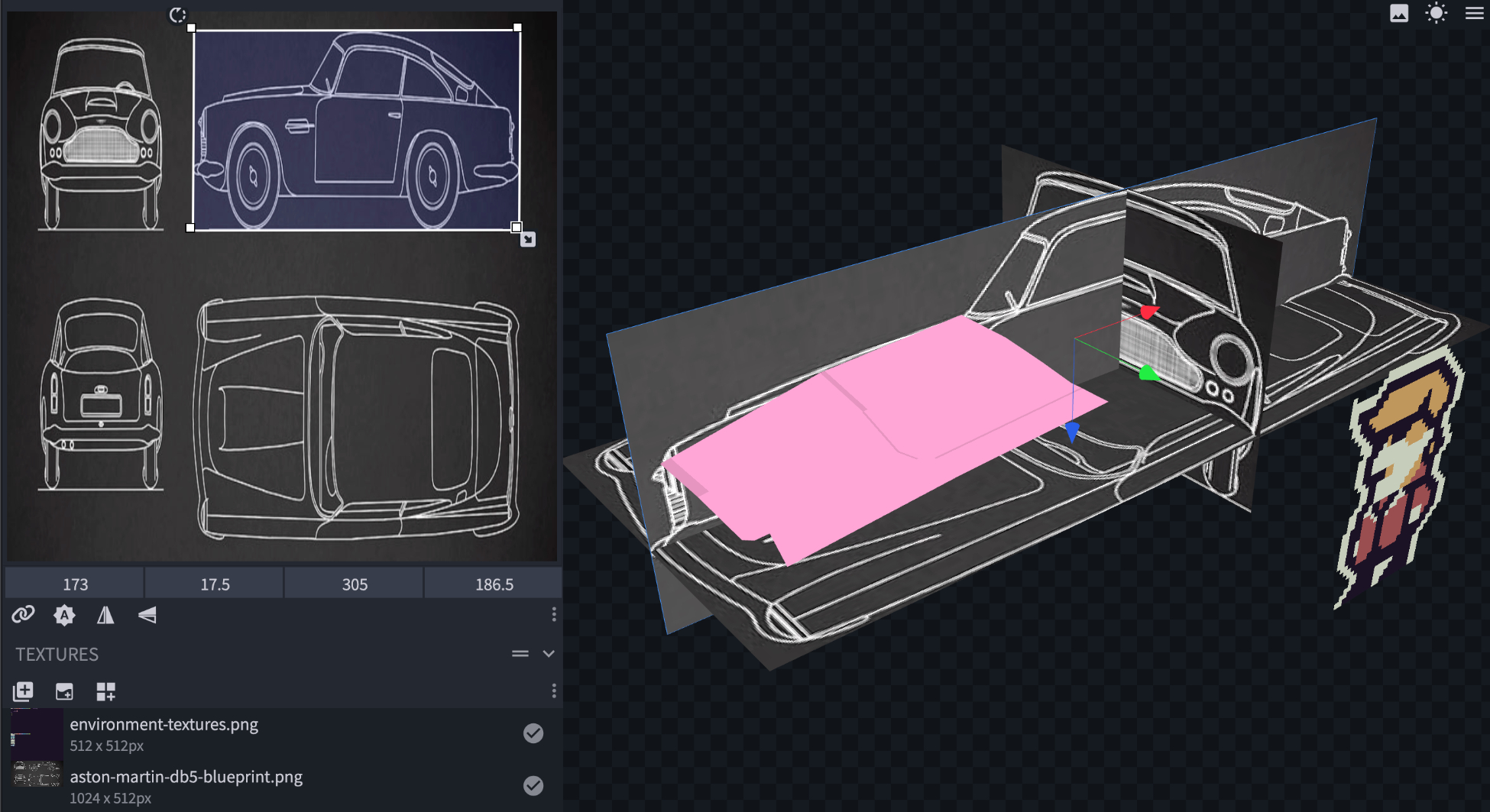1490x812 pixels.
Task: Click the create new texture icon
Action: point(64,692)
